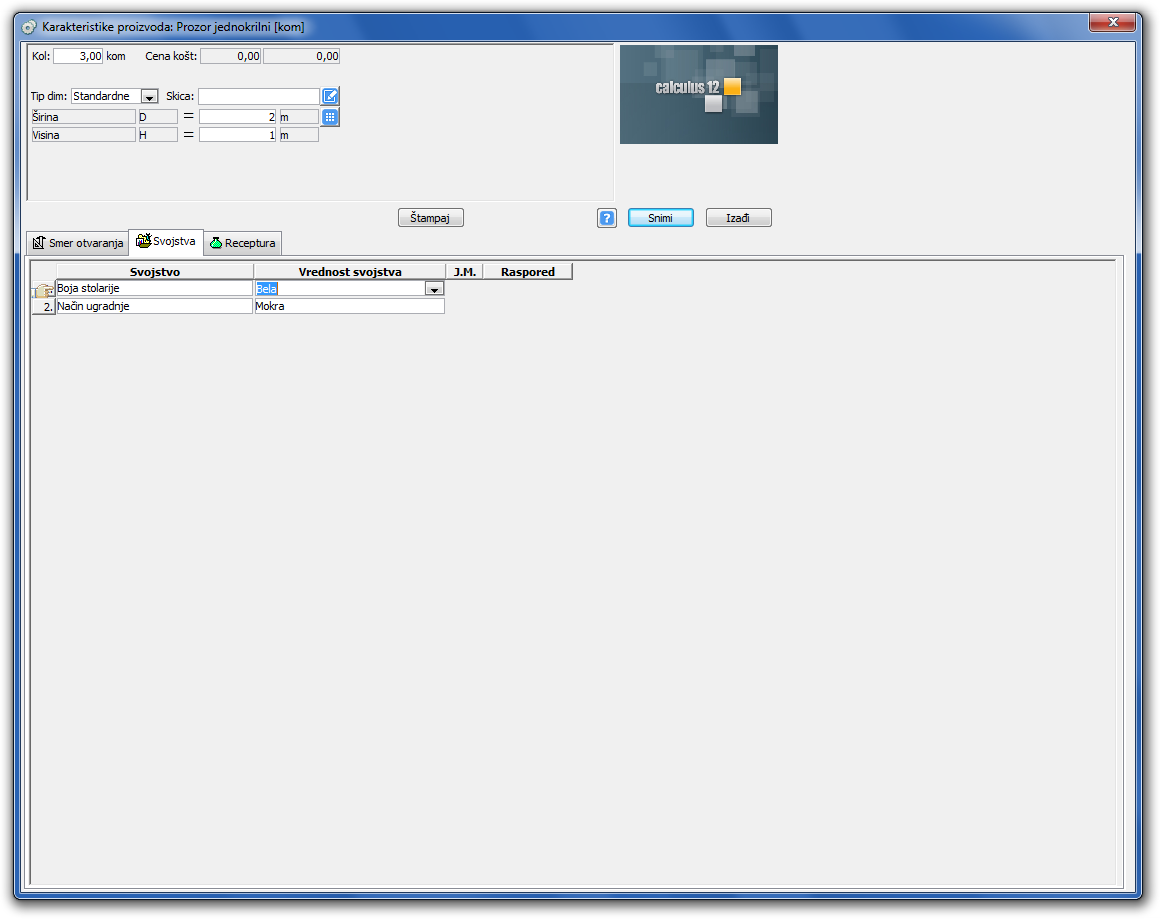Image resolution: width=1161 pixels, height=919 pixels.
Task: Click the Izađi button
Action: [x=738, y=218]
